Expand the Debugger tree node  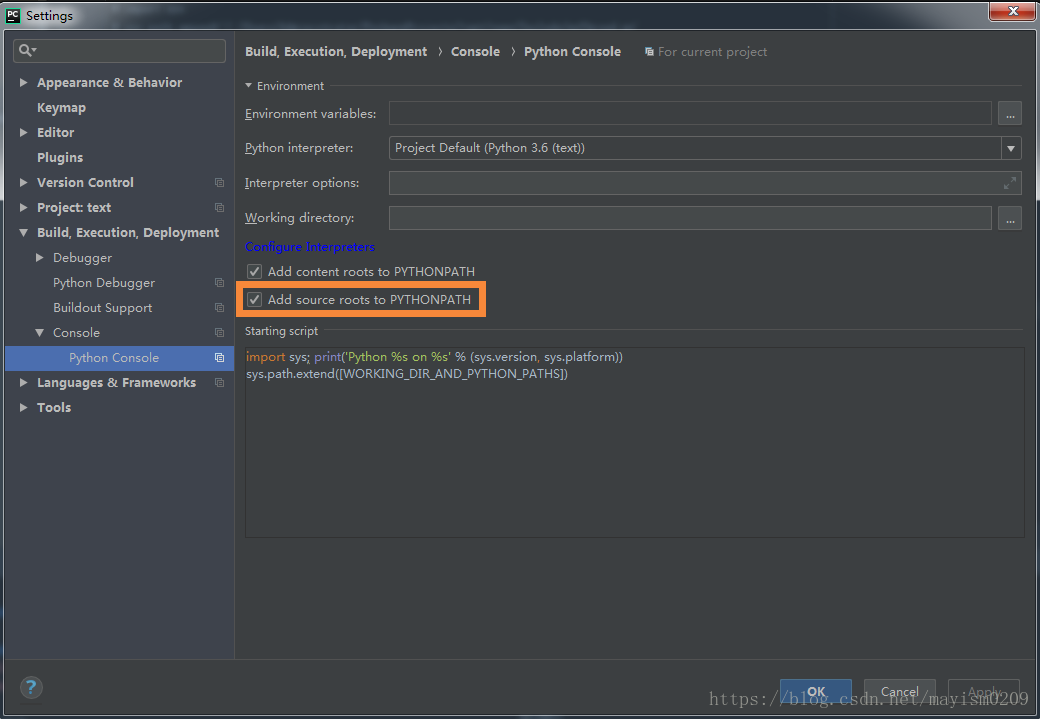point(39,257)
